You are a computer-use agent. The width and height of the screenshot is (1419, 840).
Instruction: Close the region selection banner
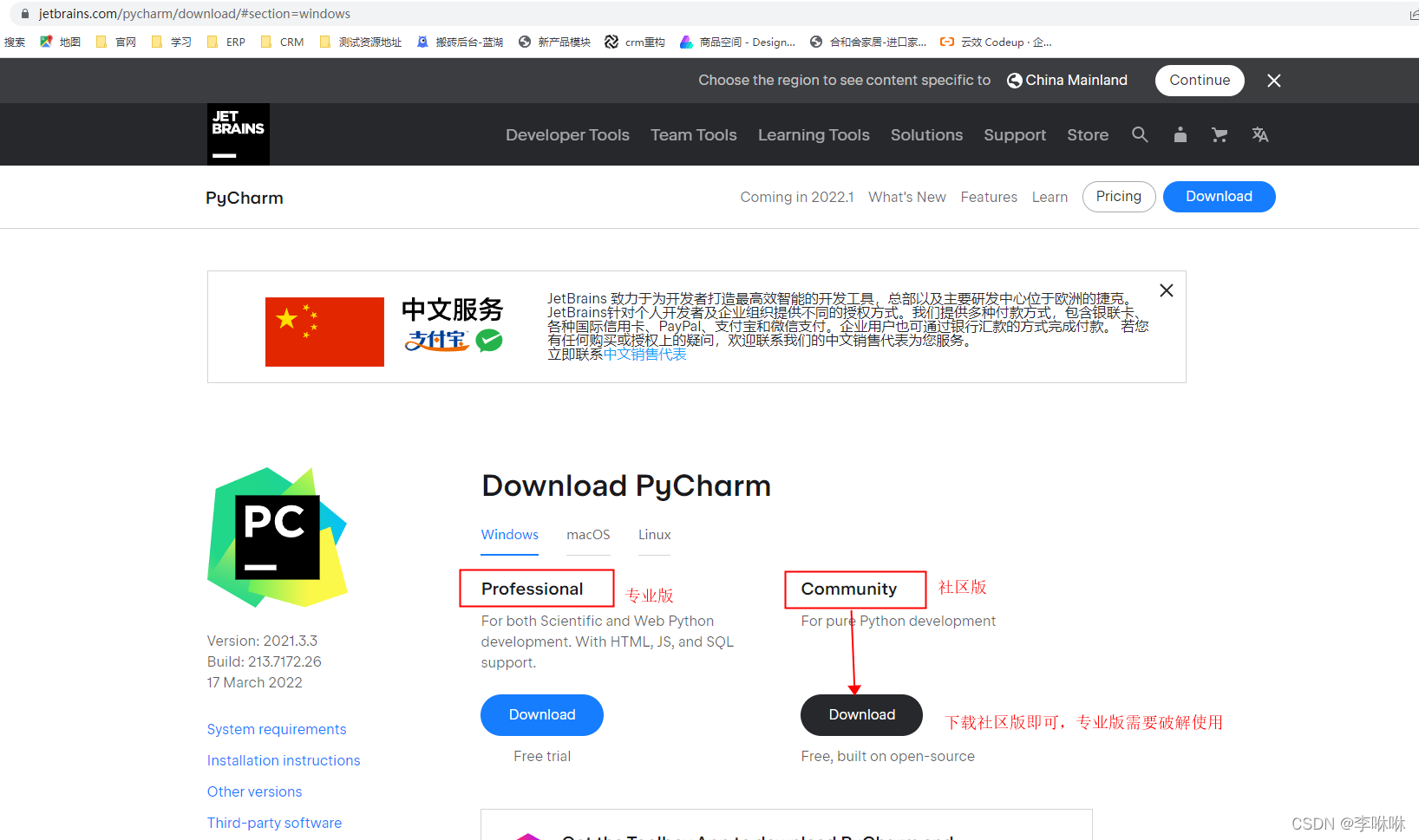pos(1274,81)
